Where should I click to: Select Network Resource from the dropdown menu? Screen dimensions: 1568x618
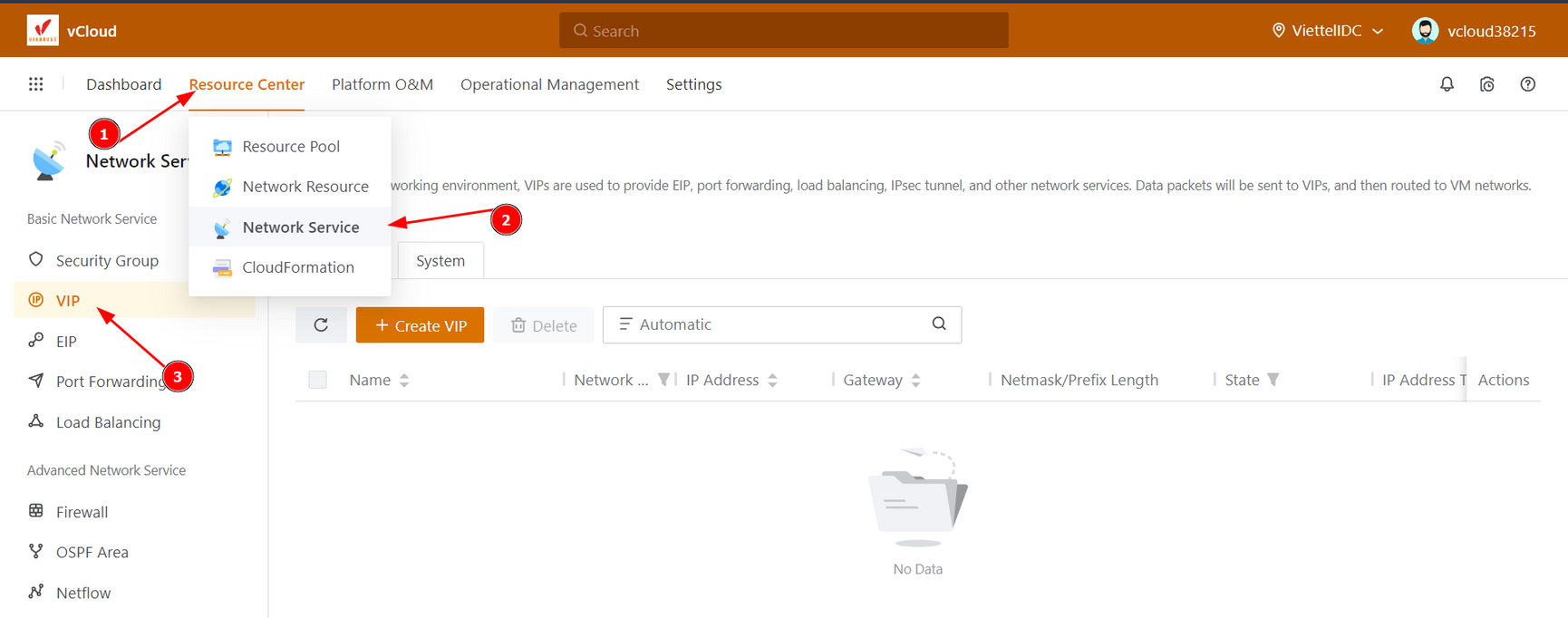coord(305,187)
